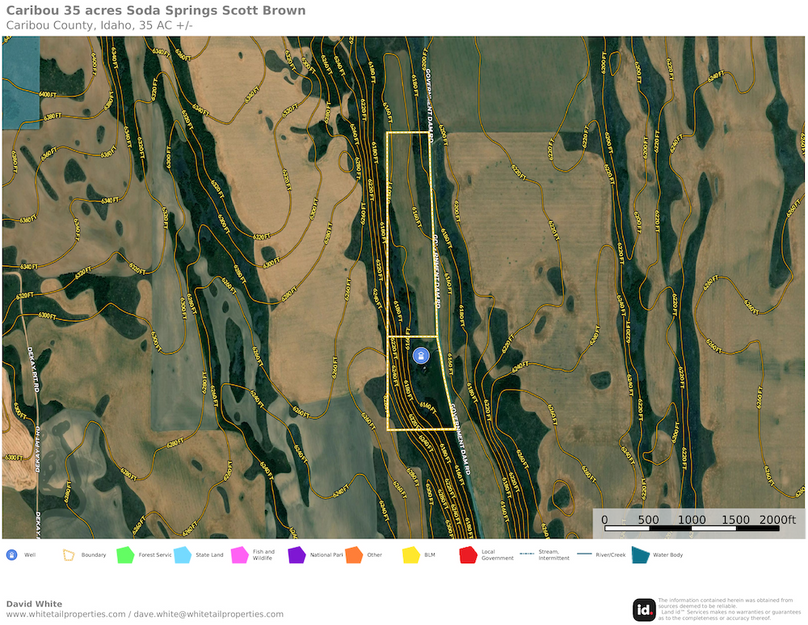The width and height of the screenshot is (808, 625).
Task: Select the pink Fish and Wildlife swatch
Action: 239,555
